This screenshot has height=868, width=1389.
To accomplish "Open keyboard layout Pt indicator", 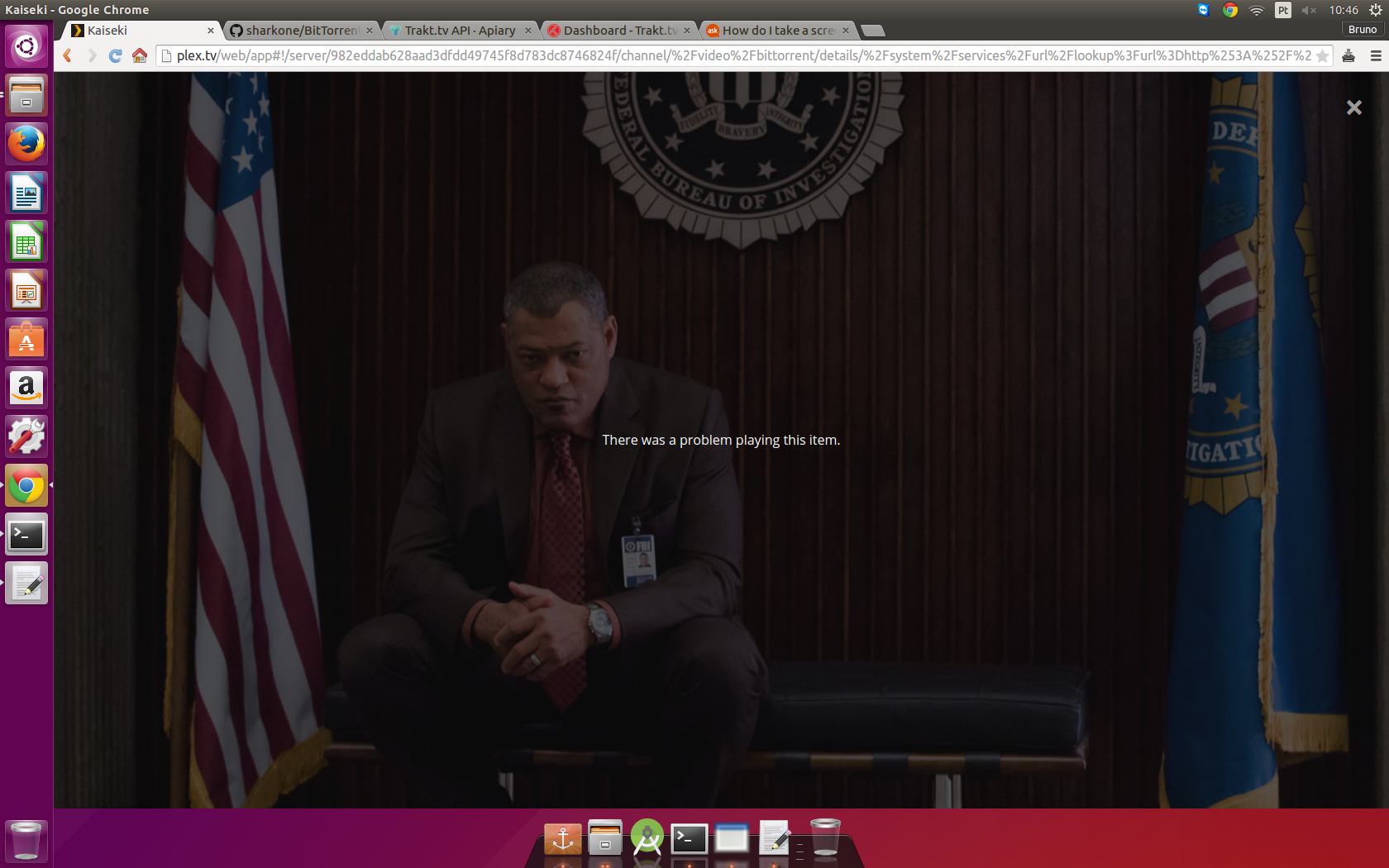I will tap(1283, 10).
